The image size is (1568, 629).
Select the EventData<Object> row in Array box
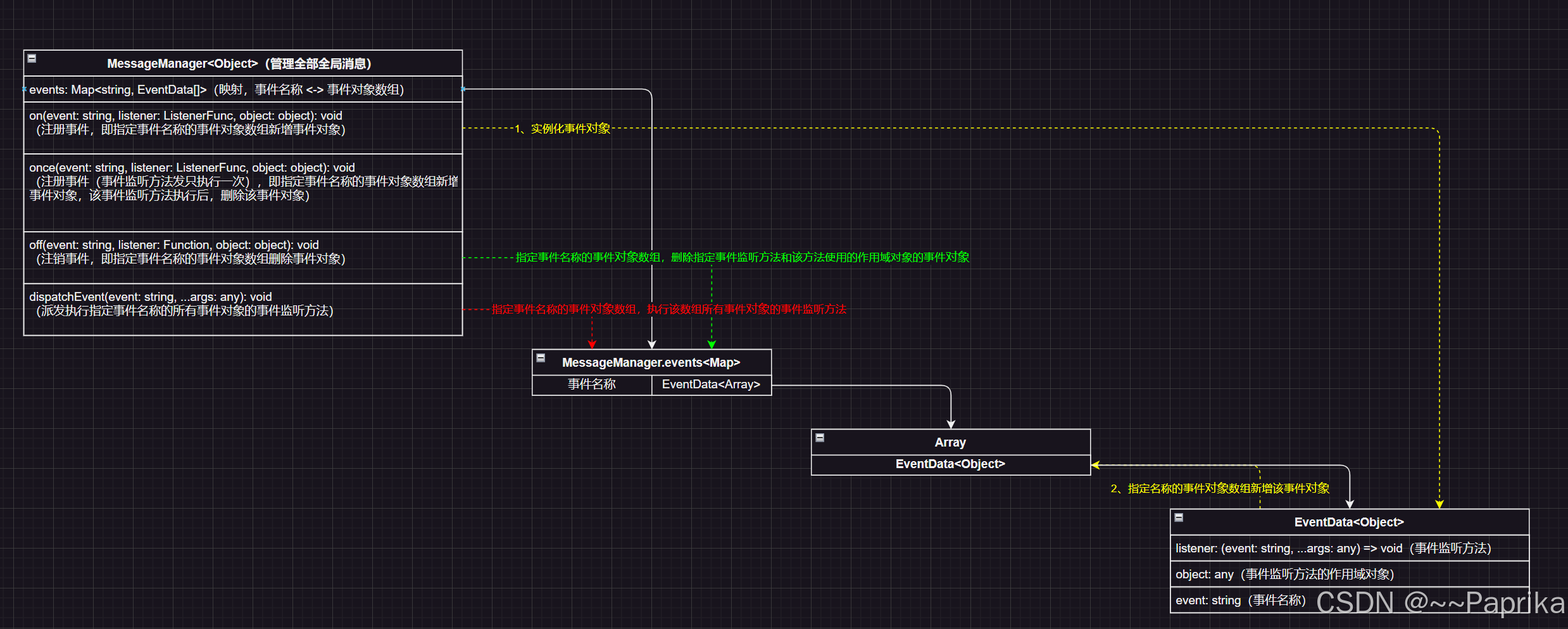(950, 464)
